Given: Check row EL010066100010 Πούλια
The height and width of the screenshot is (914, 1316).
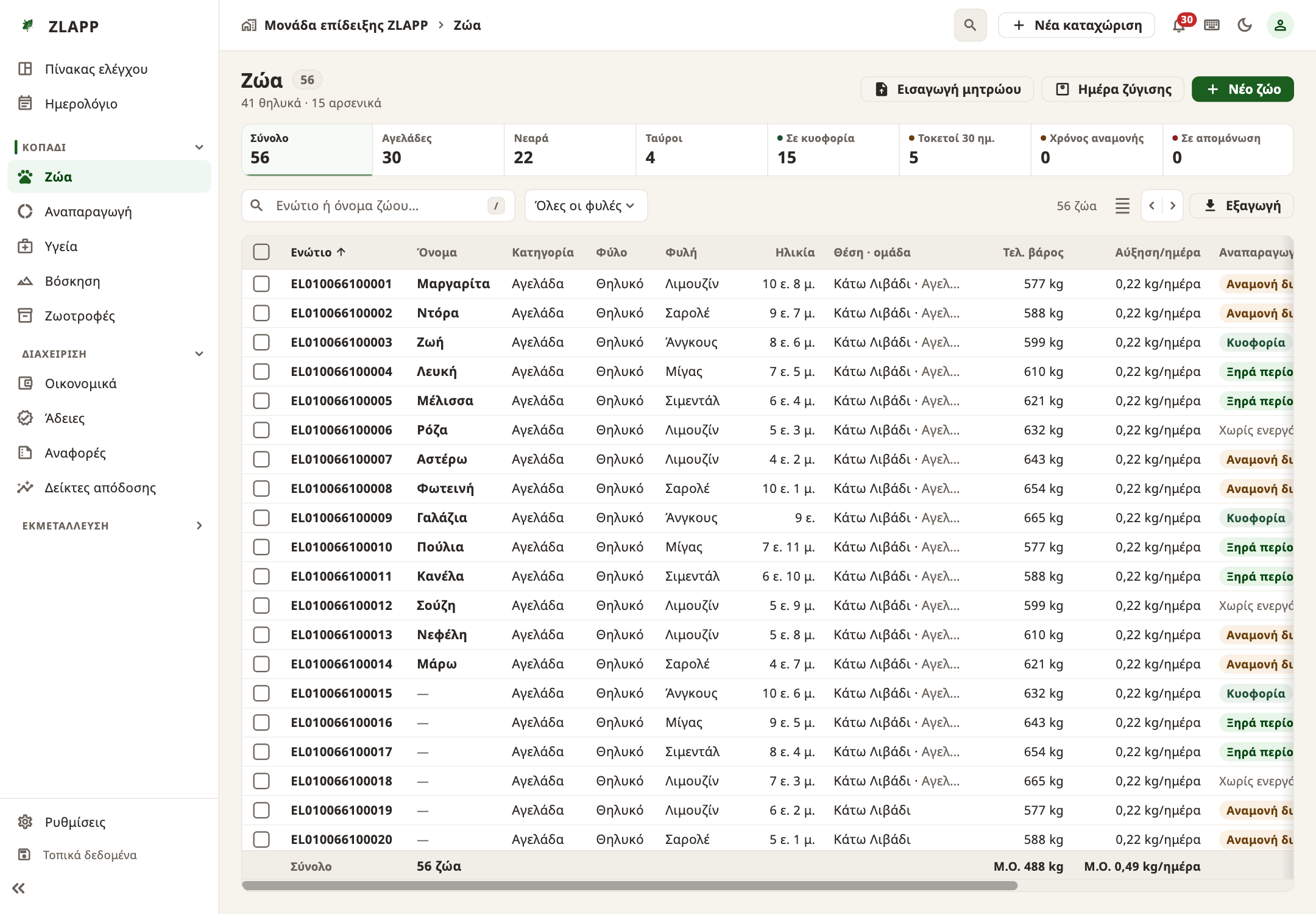Looking at the screenshot, I should pyautogui.click(x=261, y=547).
